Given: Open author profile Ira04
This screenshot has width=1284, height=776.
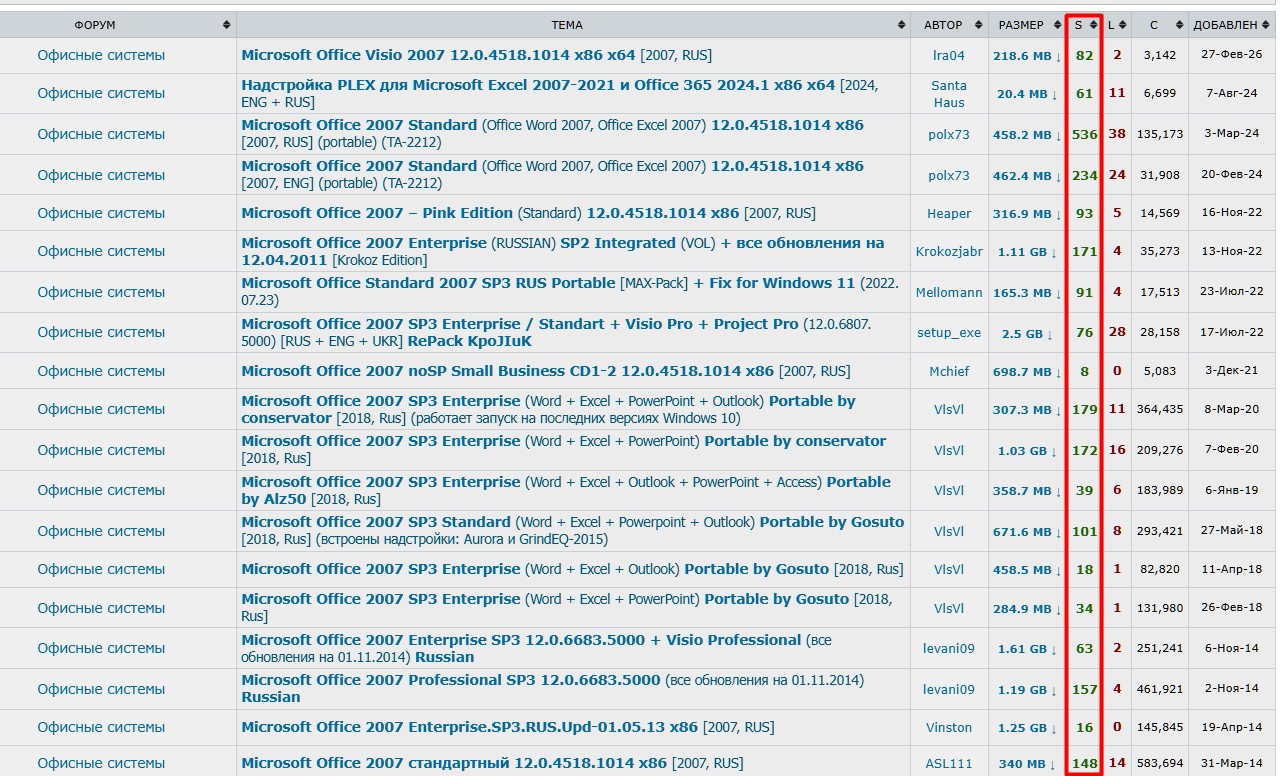Looking at the screenshot, I should click(949, 55).
